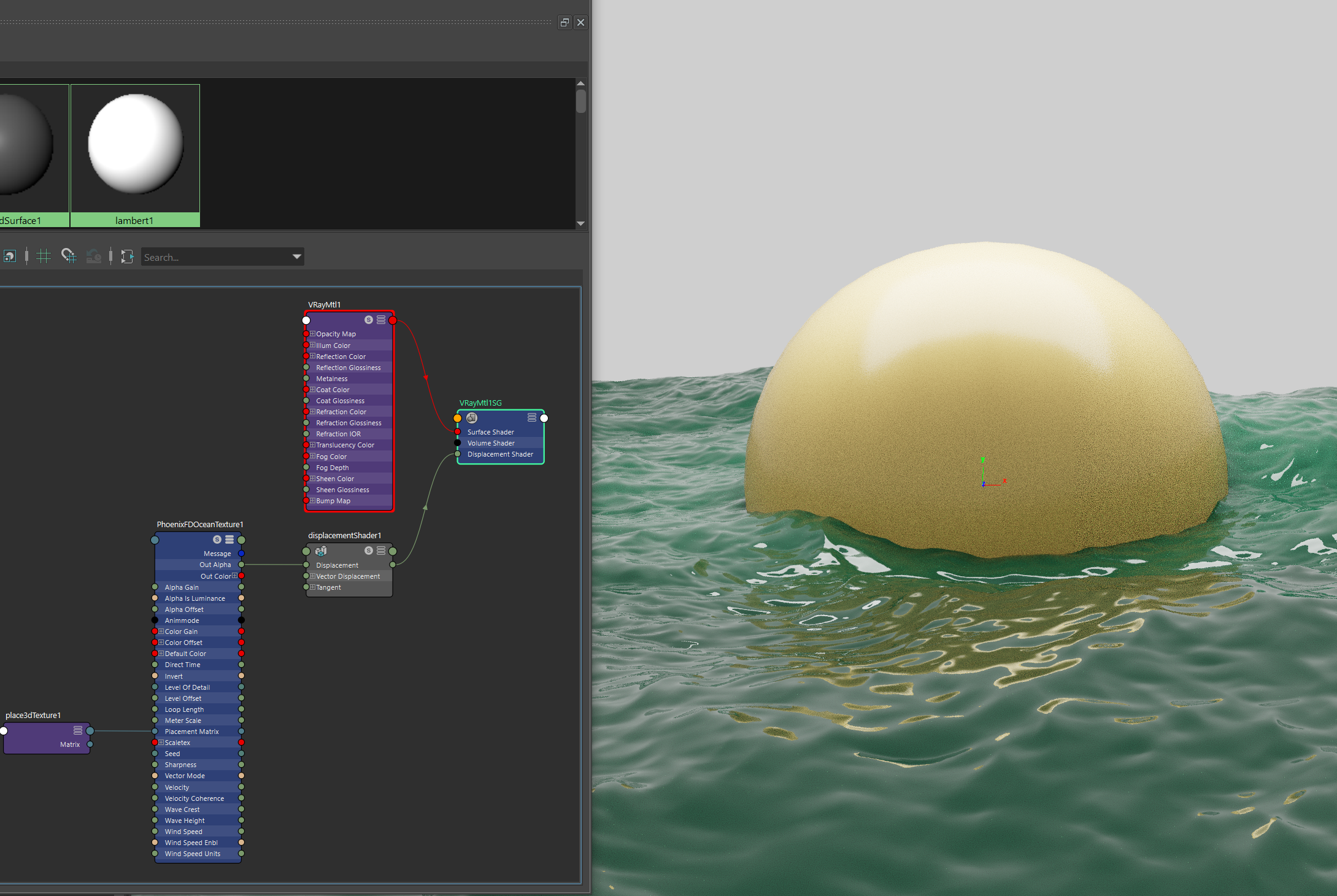The image size is (1337, 896).
Task: Click solo S icon on PhoenixFDOceanTexture1
Action: [x=217, y=539]
